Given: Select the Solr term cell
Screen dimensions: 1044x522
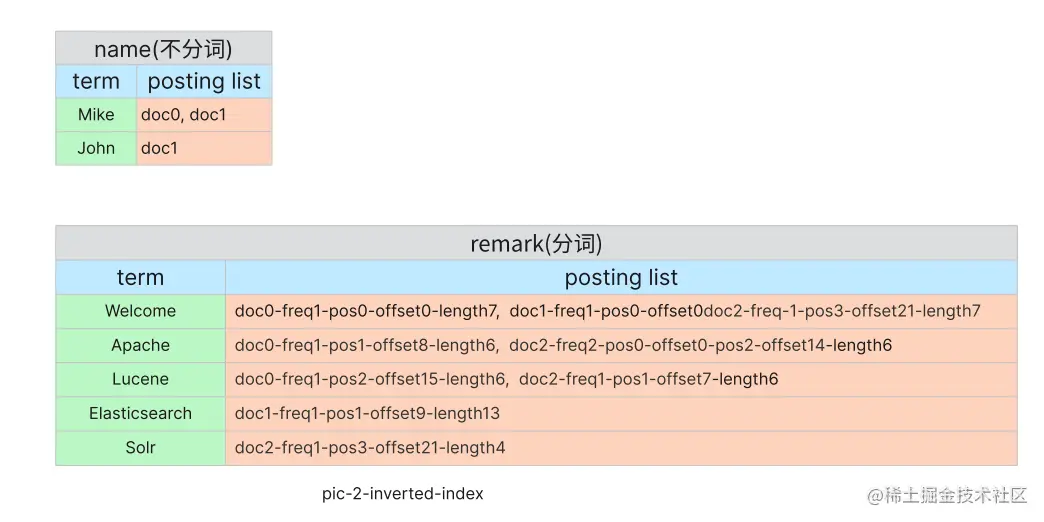Looking at the screenshot, I should [x=140, y=447].
